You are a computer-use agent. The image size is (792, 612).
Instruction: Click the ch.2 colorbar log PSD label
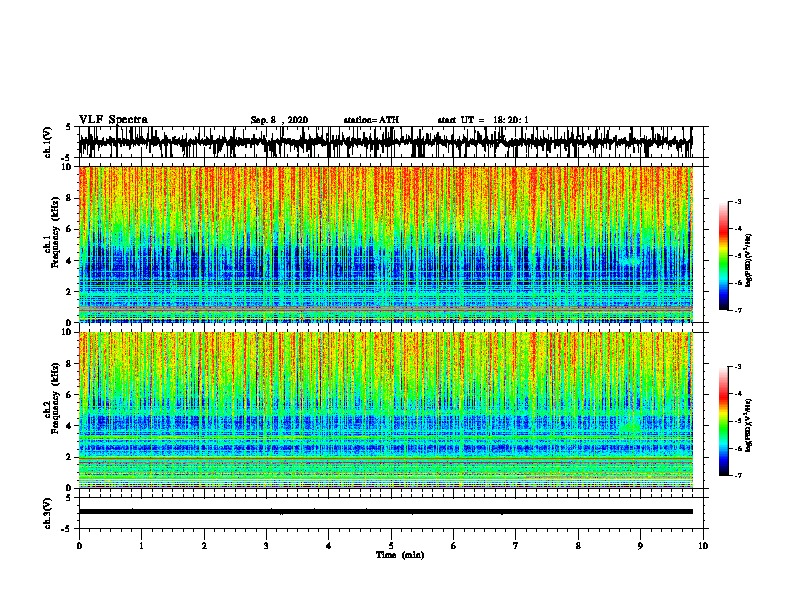coord(749,425)
